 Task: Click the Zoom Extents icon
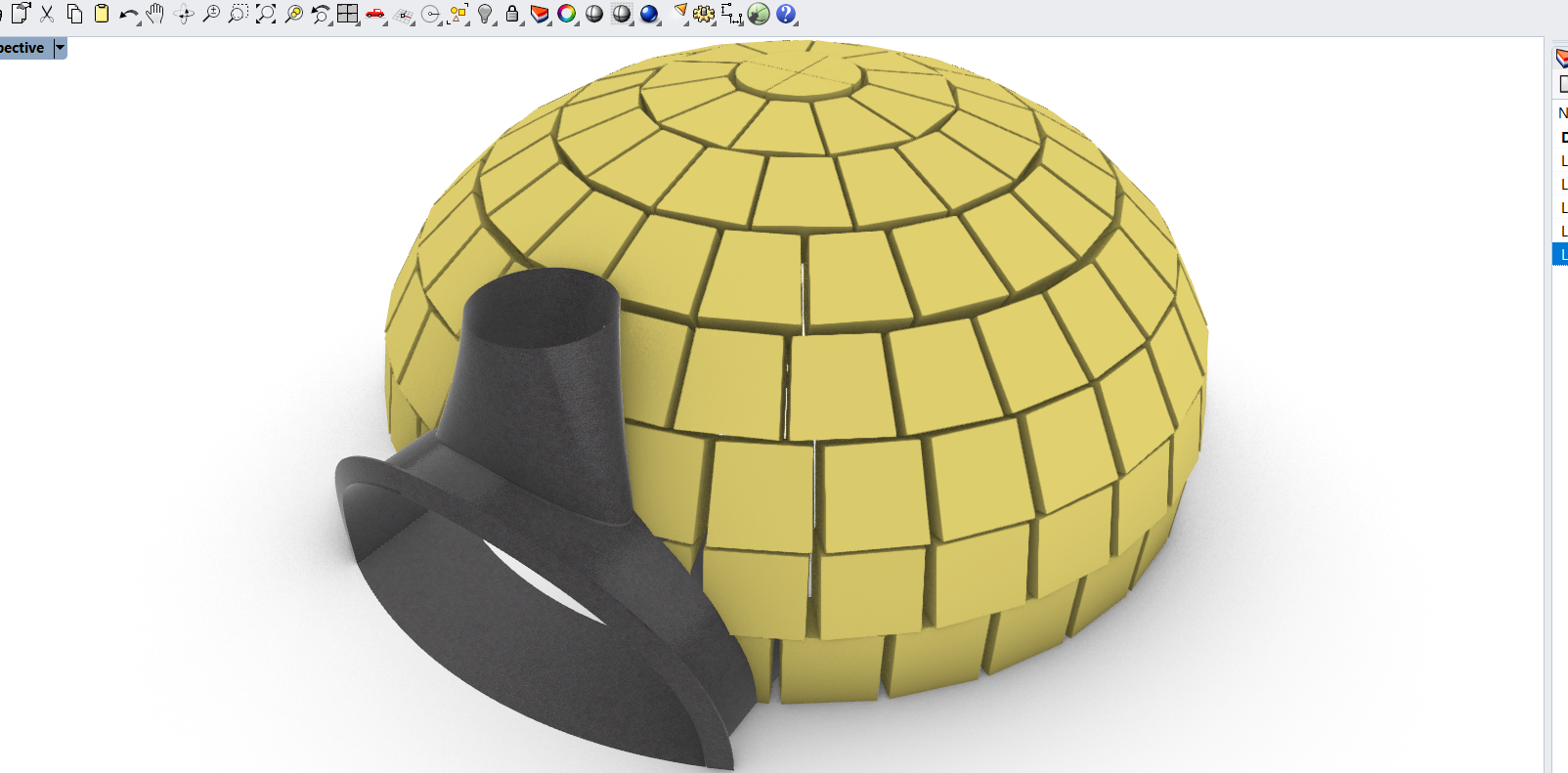pyautogui.click(x=265, y=14)
